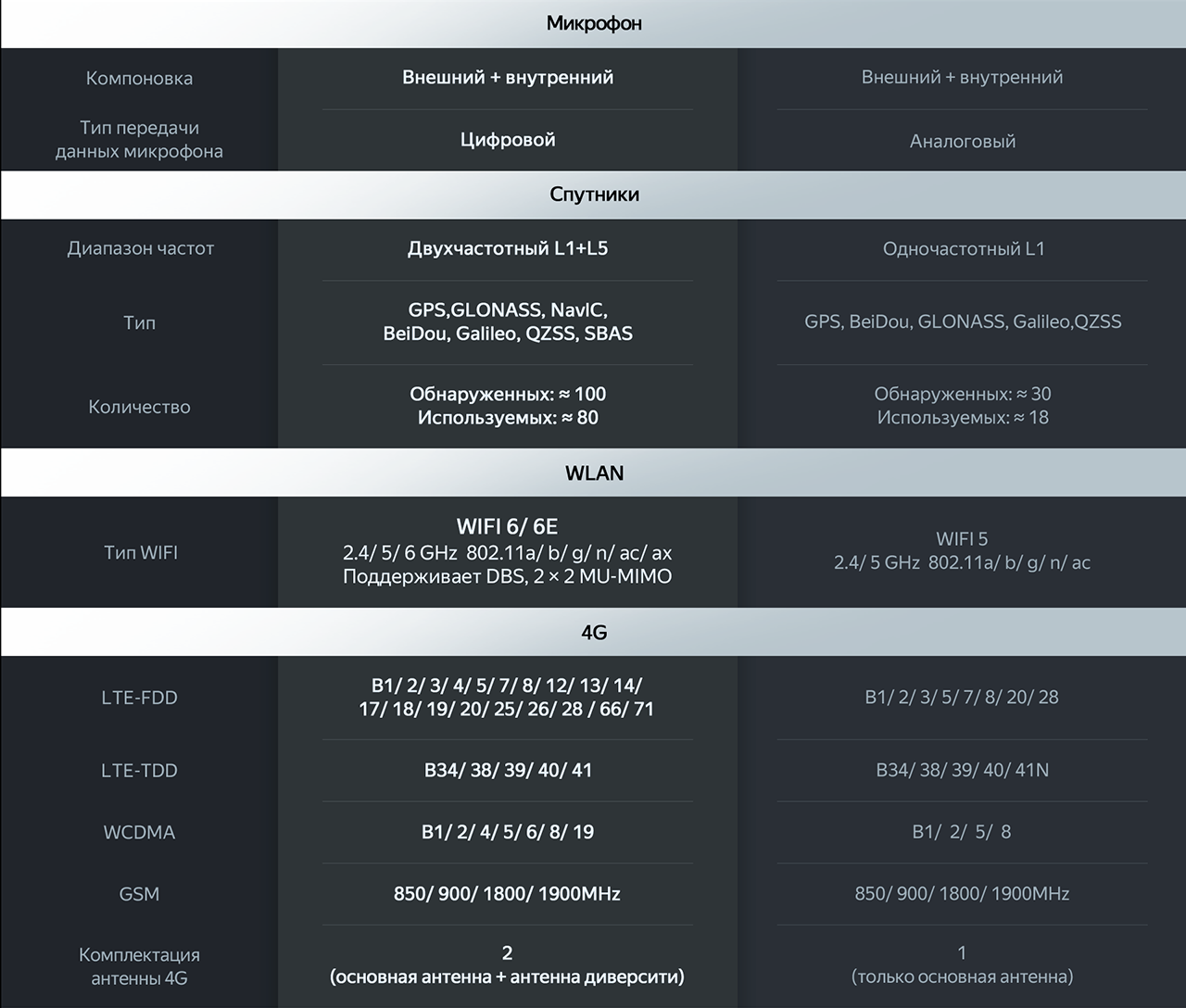The height and width of the screenshot is (1008, 1186).
Task: Select the LTE-FDD row label
Action: coord(139,698)
